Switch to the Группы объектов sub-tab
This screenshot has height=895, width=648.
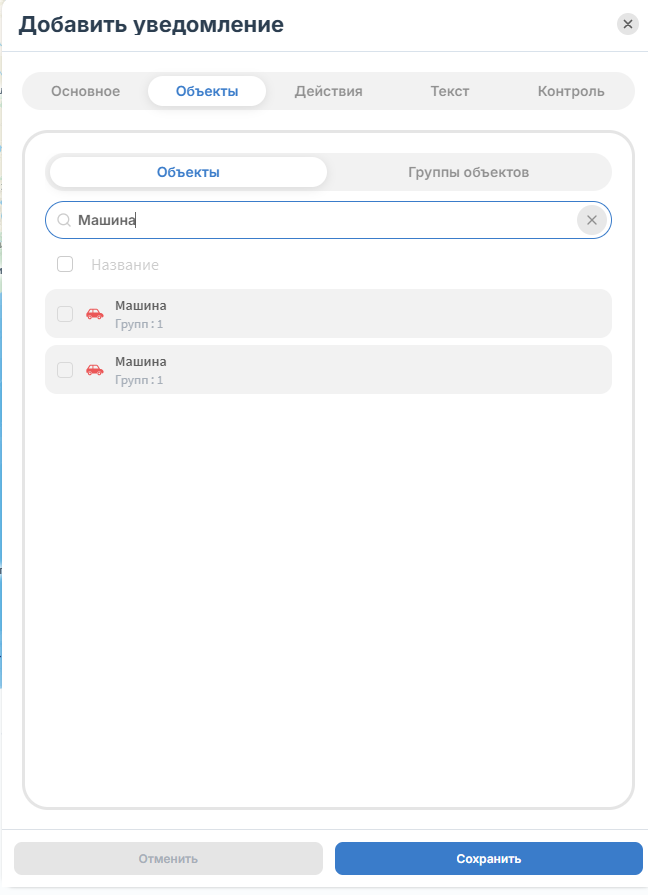coord(468,172)
